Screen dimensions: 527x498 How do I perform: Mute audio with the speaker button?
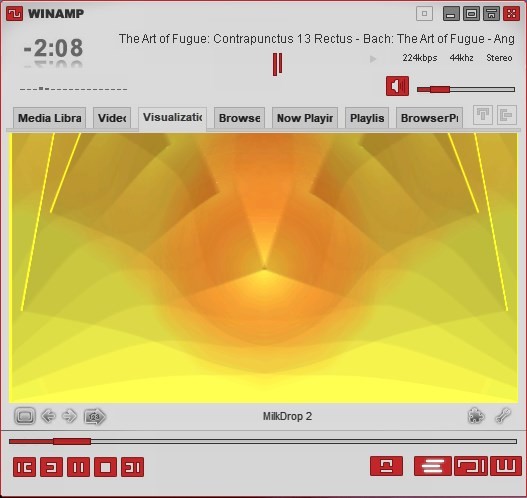click(397, 86)
